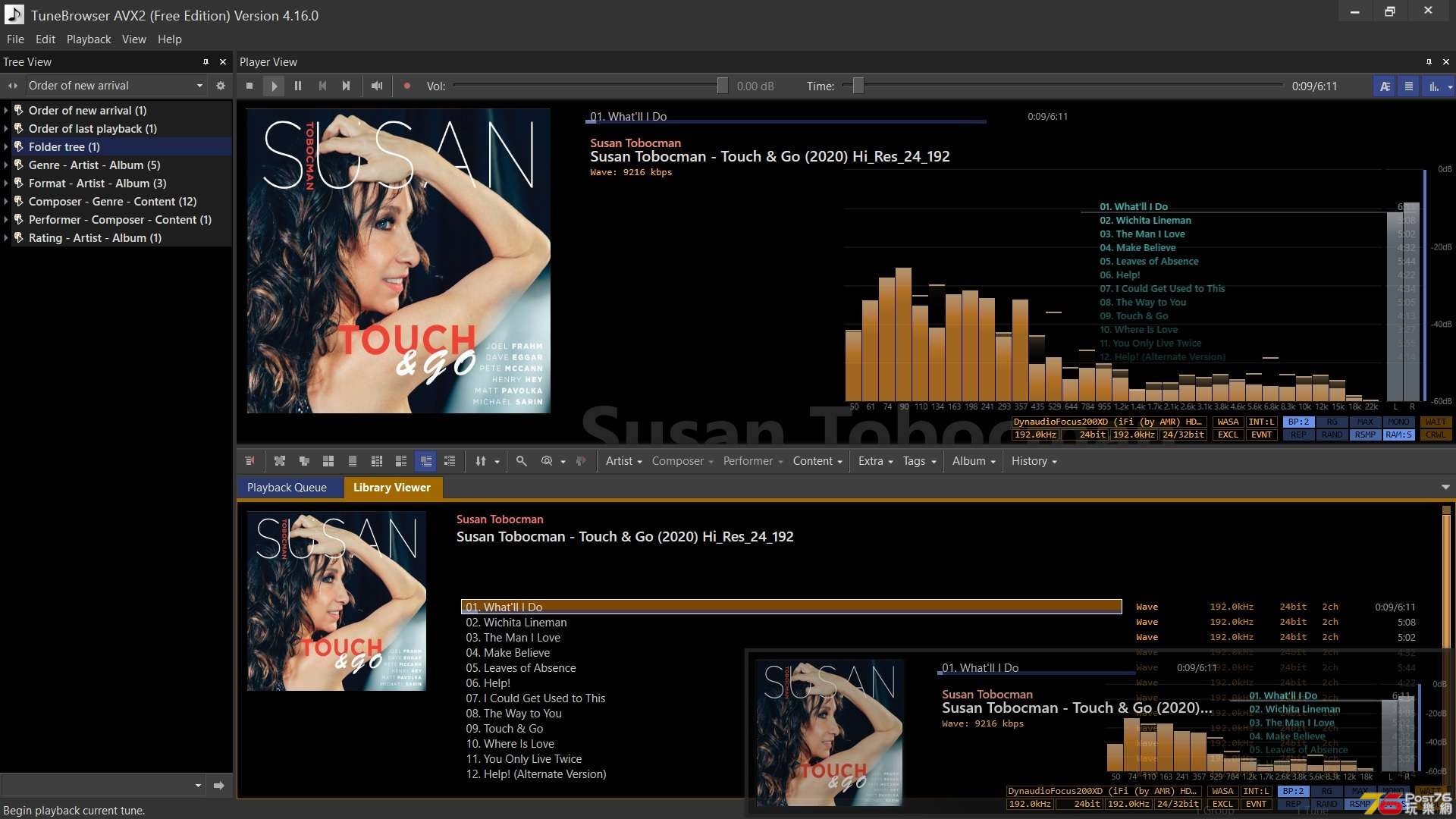Toggle the RG replay gain indicator
Image resolution: width=1456 pixels, height=819 pixels.
pos(1332,422)
